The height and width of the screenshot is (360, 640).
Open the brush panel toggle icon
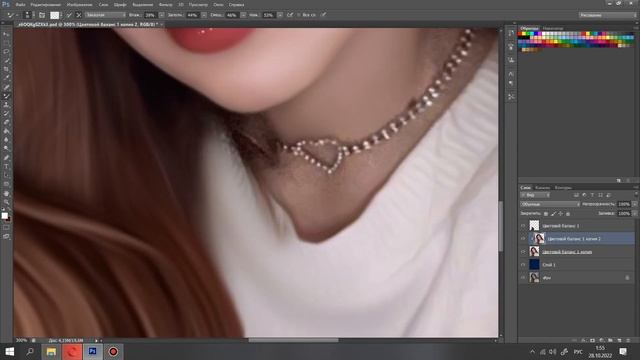(x=42, y=15)
